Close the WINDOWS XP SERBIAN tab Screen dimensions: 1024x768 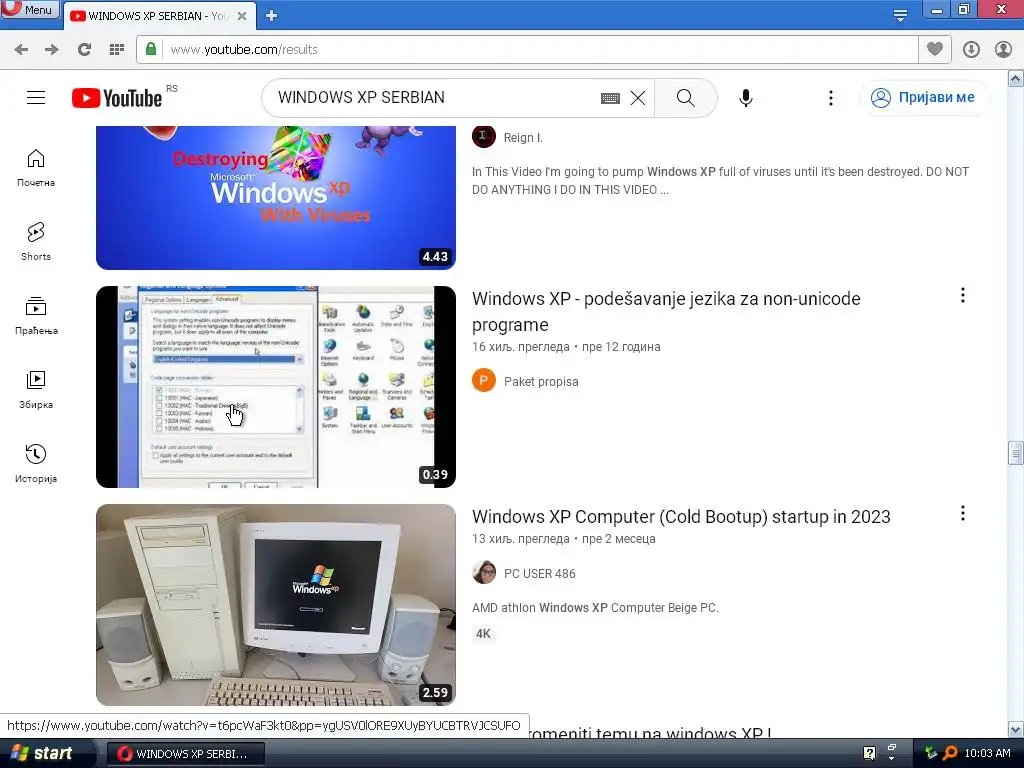coord(242,16)
